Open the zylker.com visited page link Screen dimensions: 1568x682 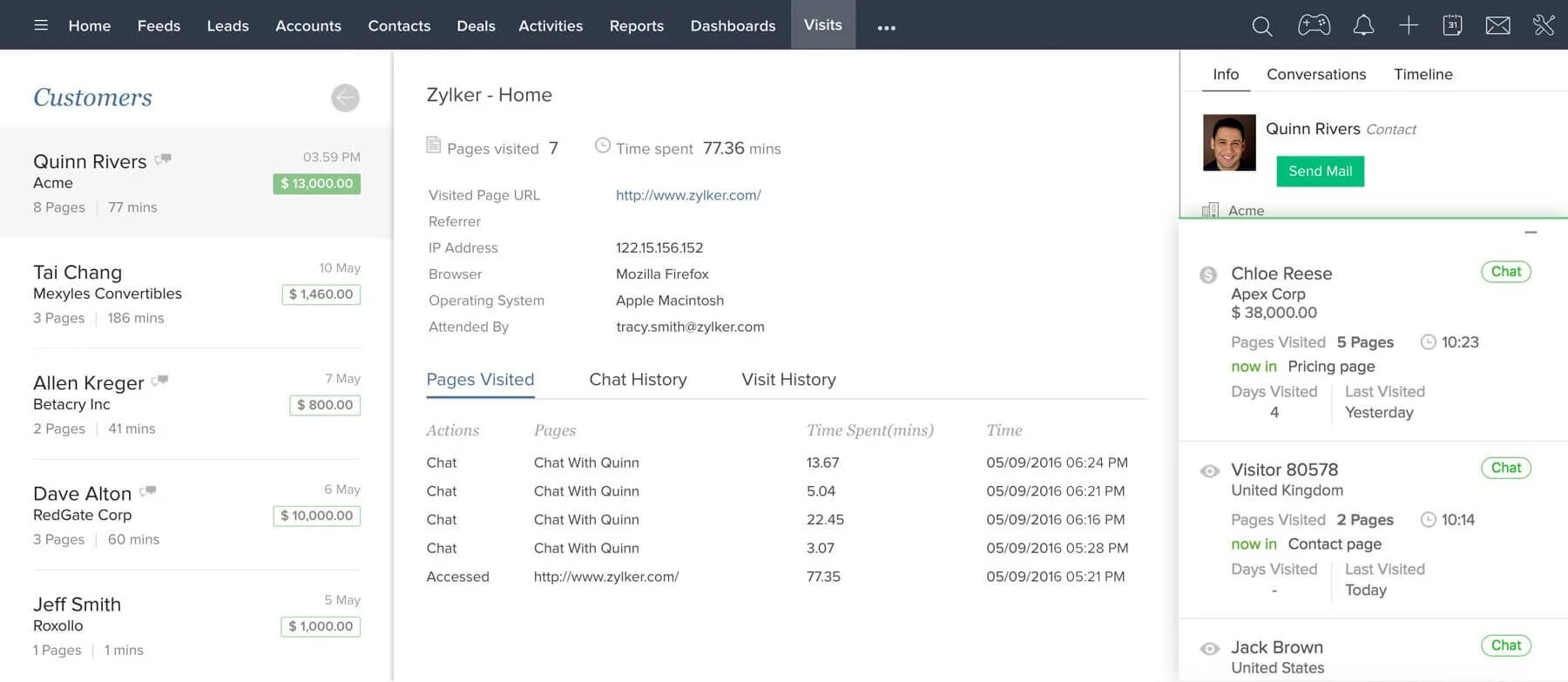(x=688, y=195)
